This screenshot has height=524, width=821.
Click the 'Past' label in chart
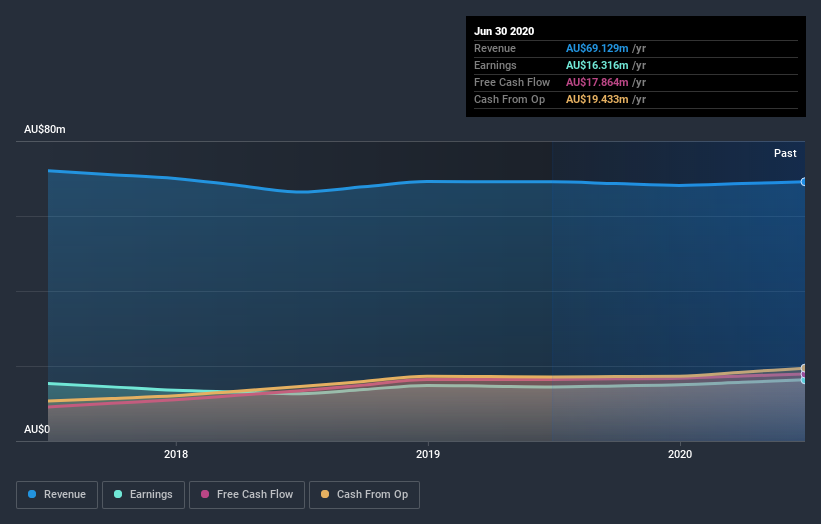[x=785, y=153]
